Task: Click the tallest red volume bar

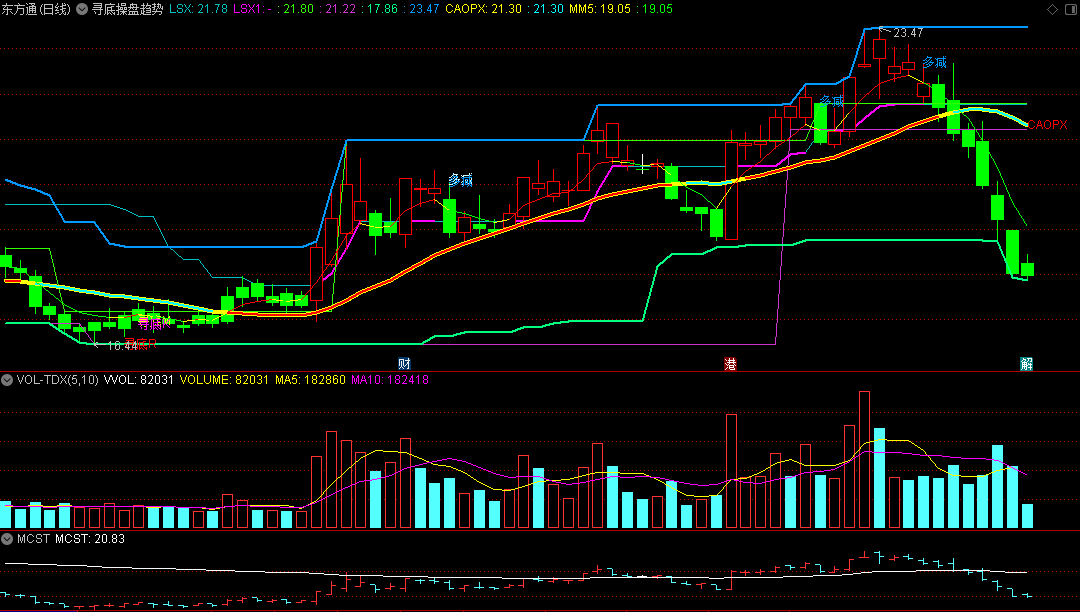Action: (864, 459)
